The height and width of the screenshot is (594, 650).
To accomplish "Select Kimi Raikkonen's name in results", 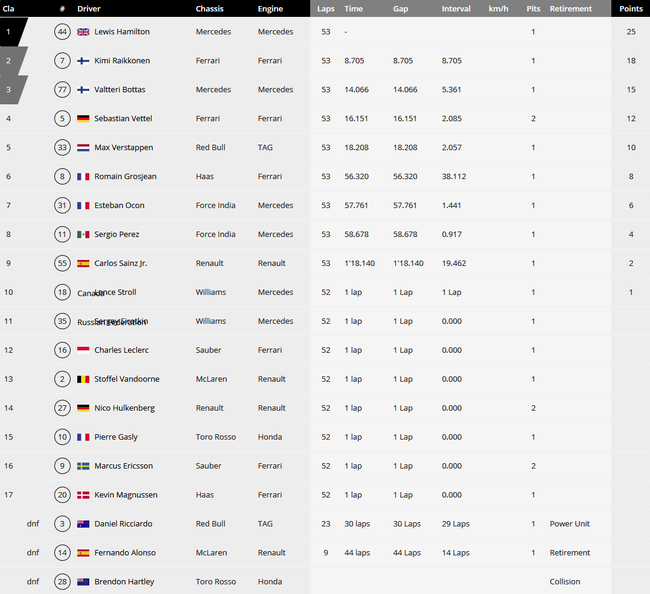I will (x=122, y=61).
